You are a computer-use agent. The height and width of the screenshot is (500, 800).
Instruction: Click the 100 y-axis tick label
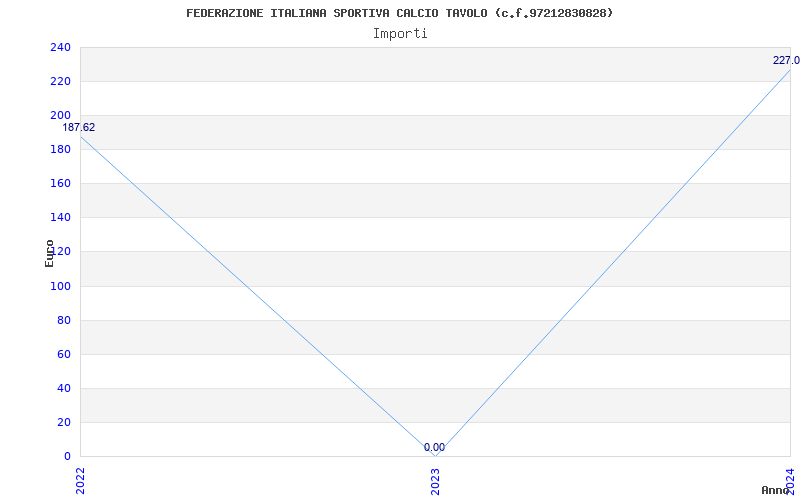point(60,286)
